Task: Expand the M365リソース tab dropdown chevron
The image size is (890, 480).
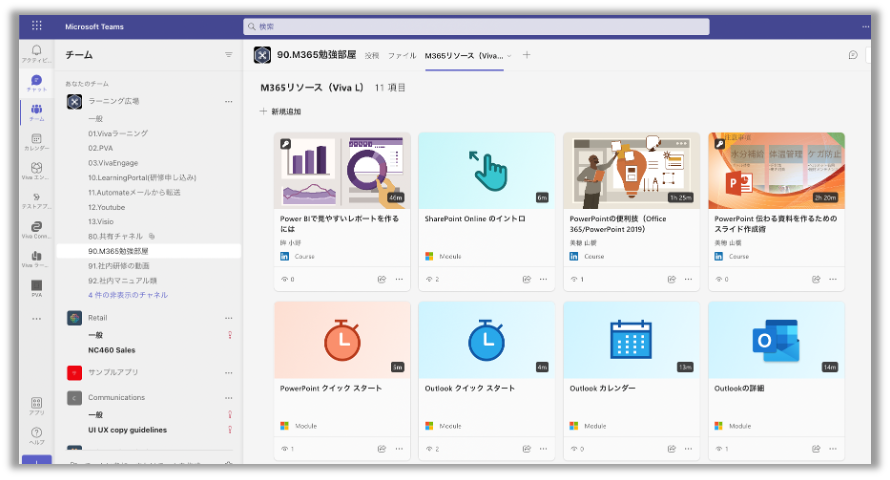Action: (x=509, y=56)
